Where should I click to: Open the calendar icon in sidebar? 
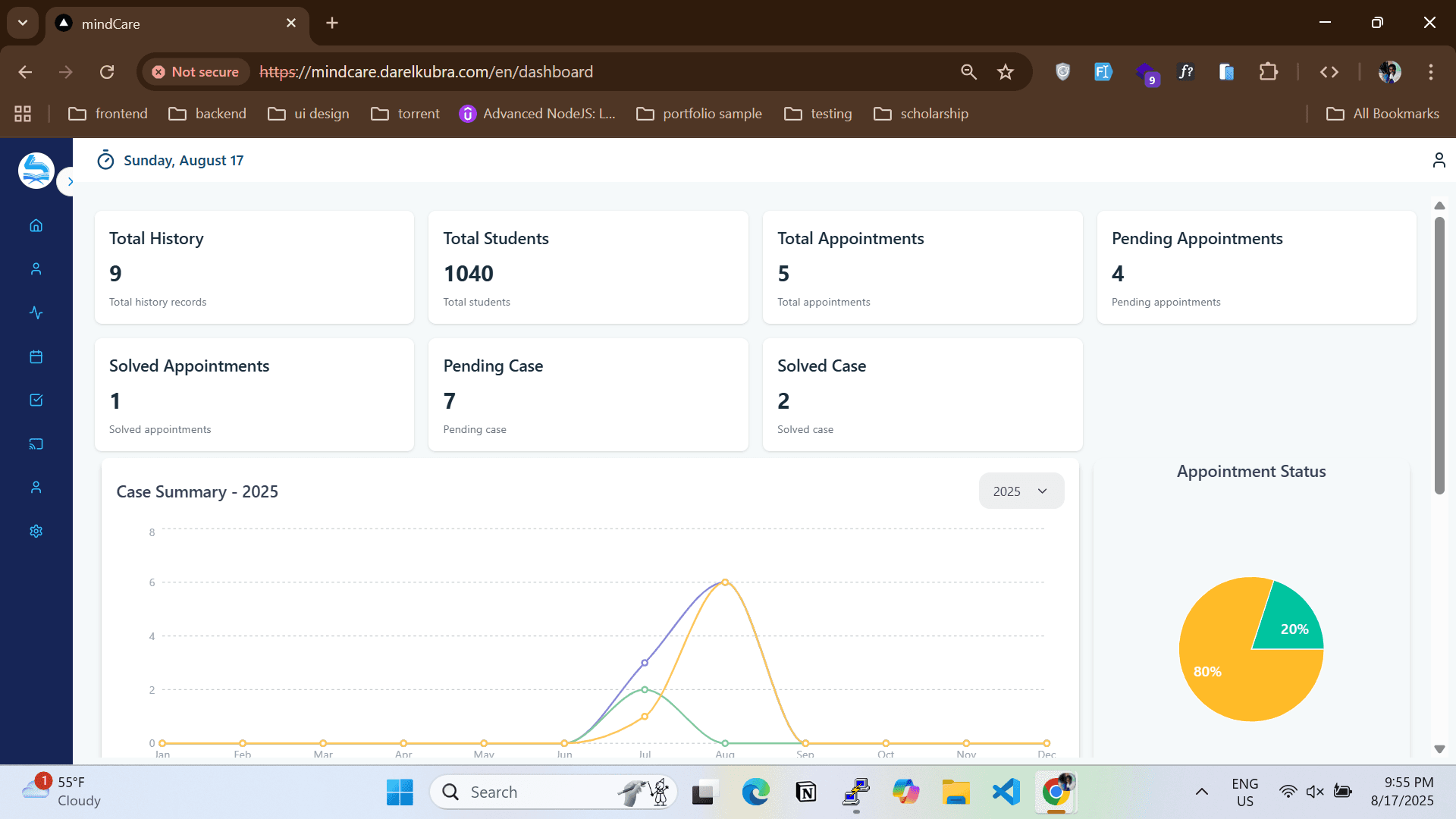pos(36,356)
